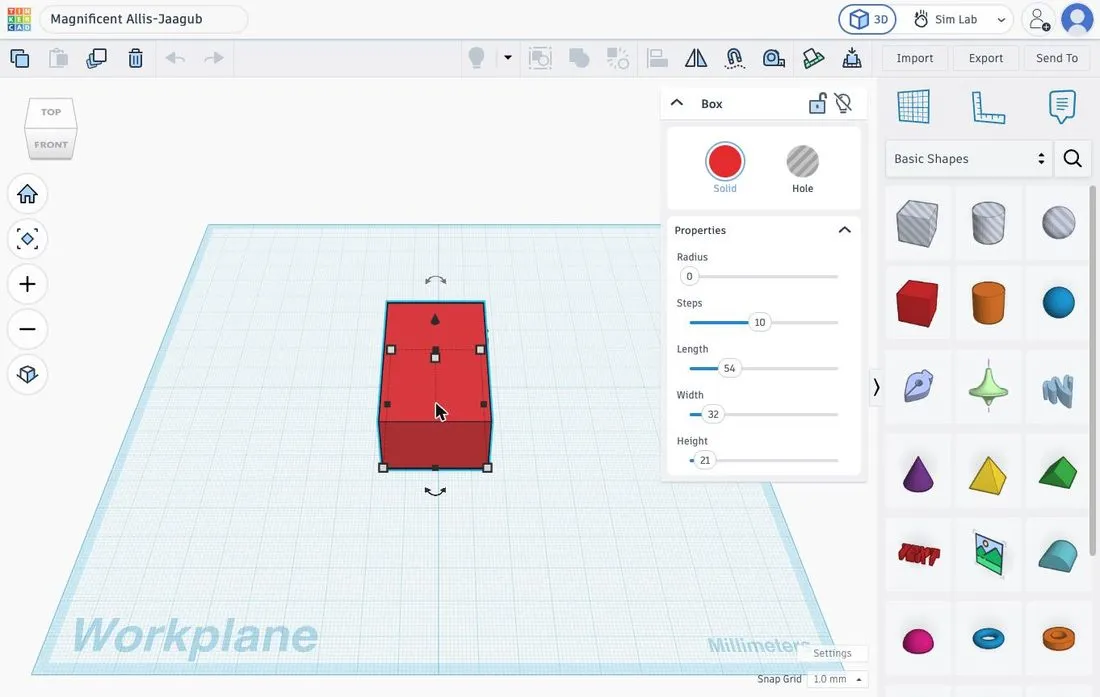Click the Duplicate and repeat icon

(96, 58)
